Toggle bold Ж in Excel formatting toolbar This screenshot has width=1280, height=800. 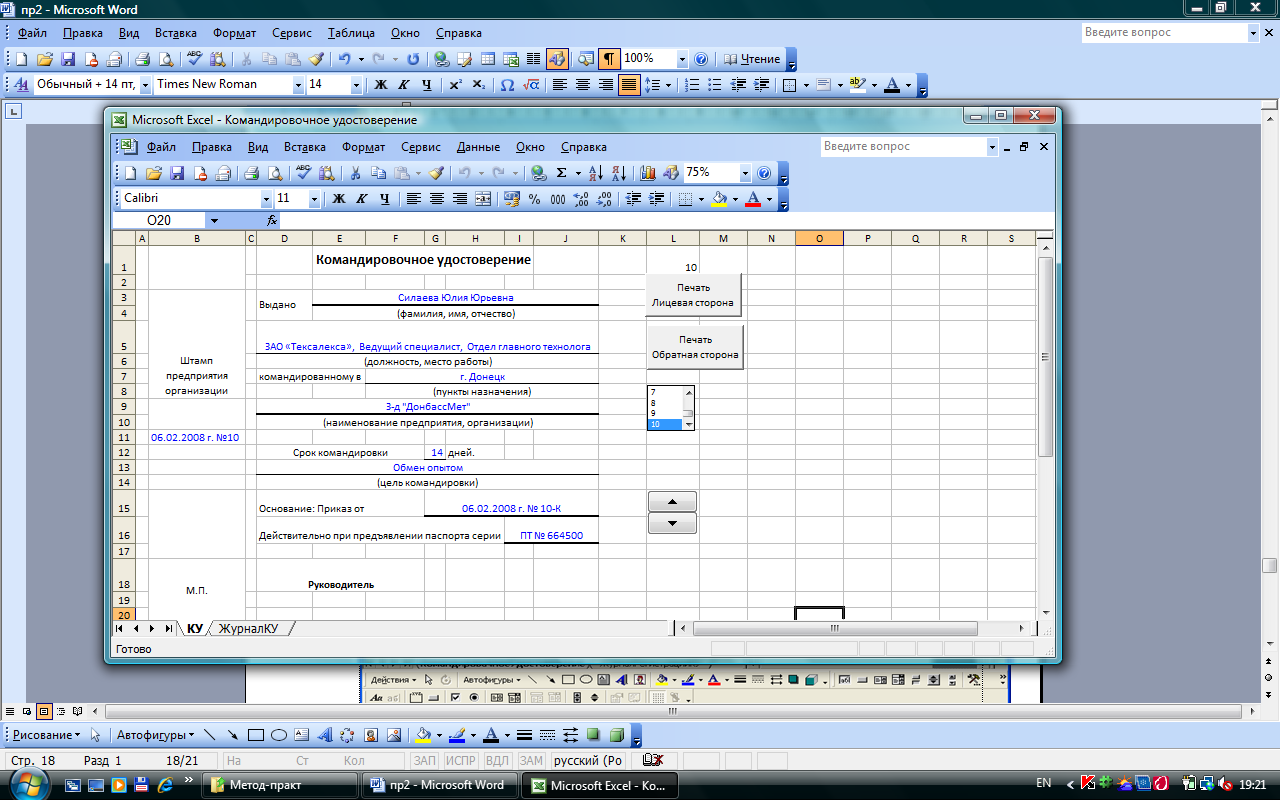tap(338, 199)
